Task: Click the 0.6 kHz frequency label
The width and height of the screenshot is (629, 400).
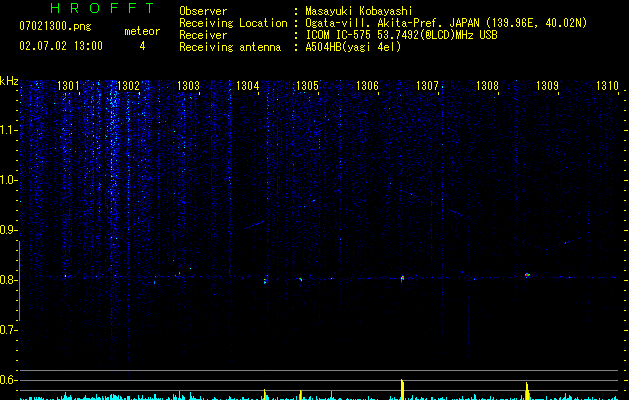Action: [8, 380]
